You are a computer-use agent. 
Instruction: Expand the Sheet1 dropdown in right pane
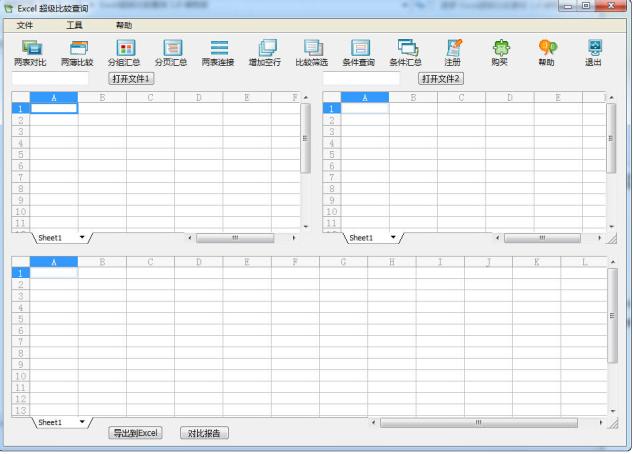(x=393, y=237)
